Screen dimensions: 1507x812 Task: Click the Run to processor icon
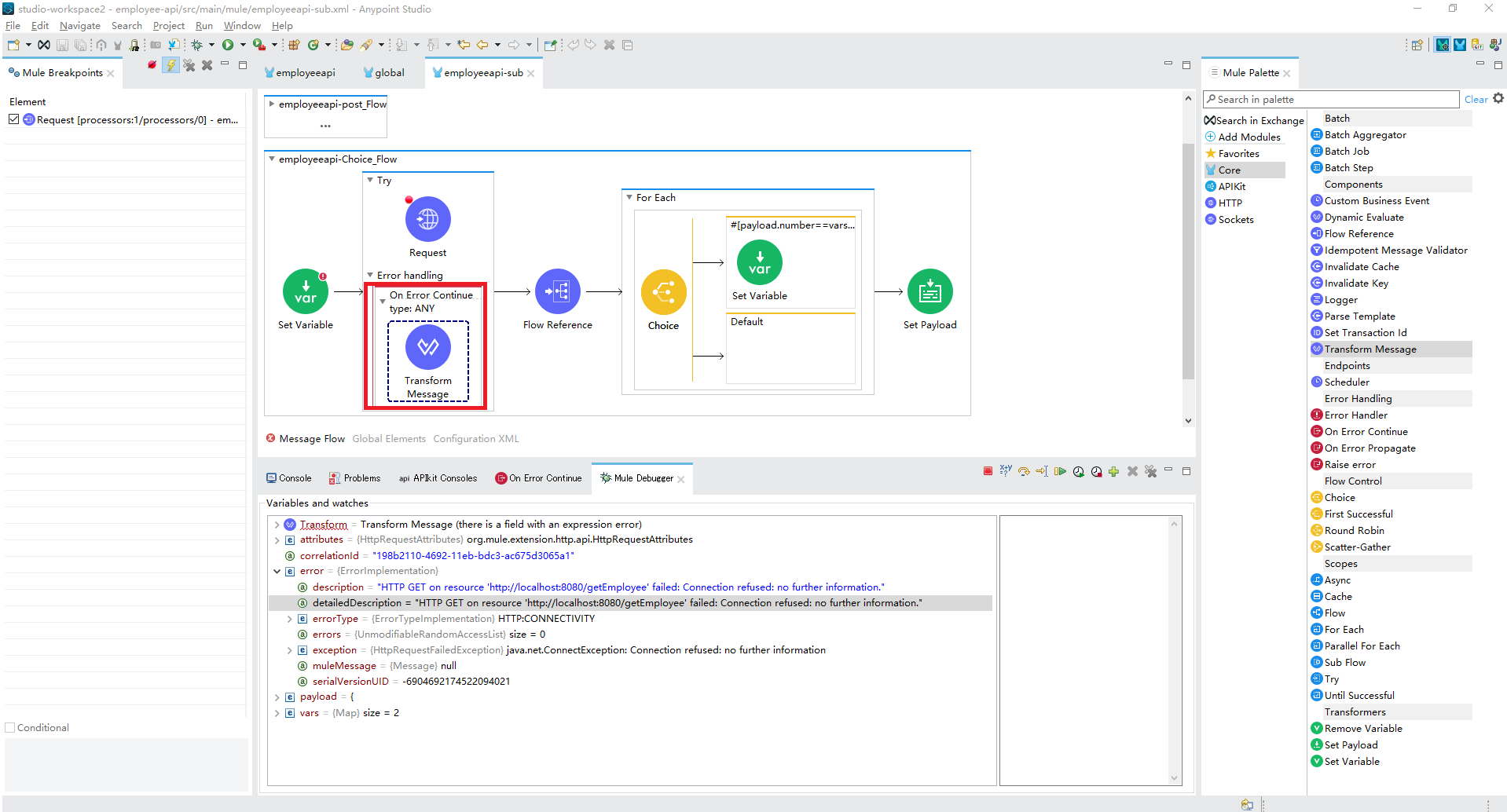click(1042, 471)
